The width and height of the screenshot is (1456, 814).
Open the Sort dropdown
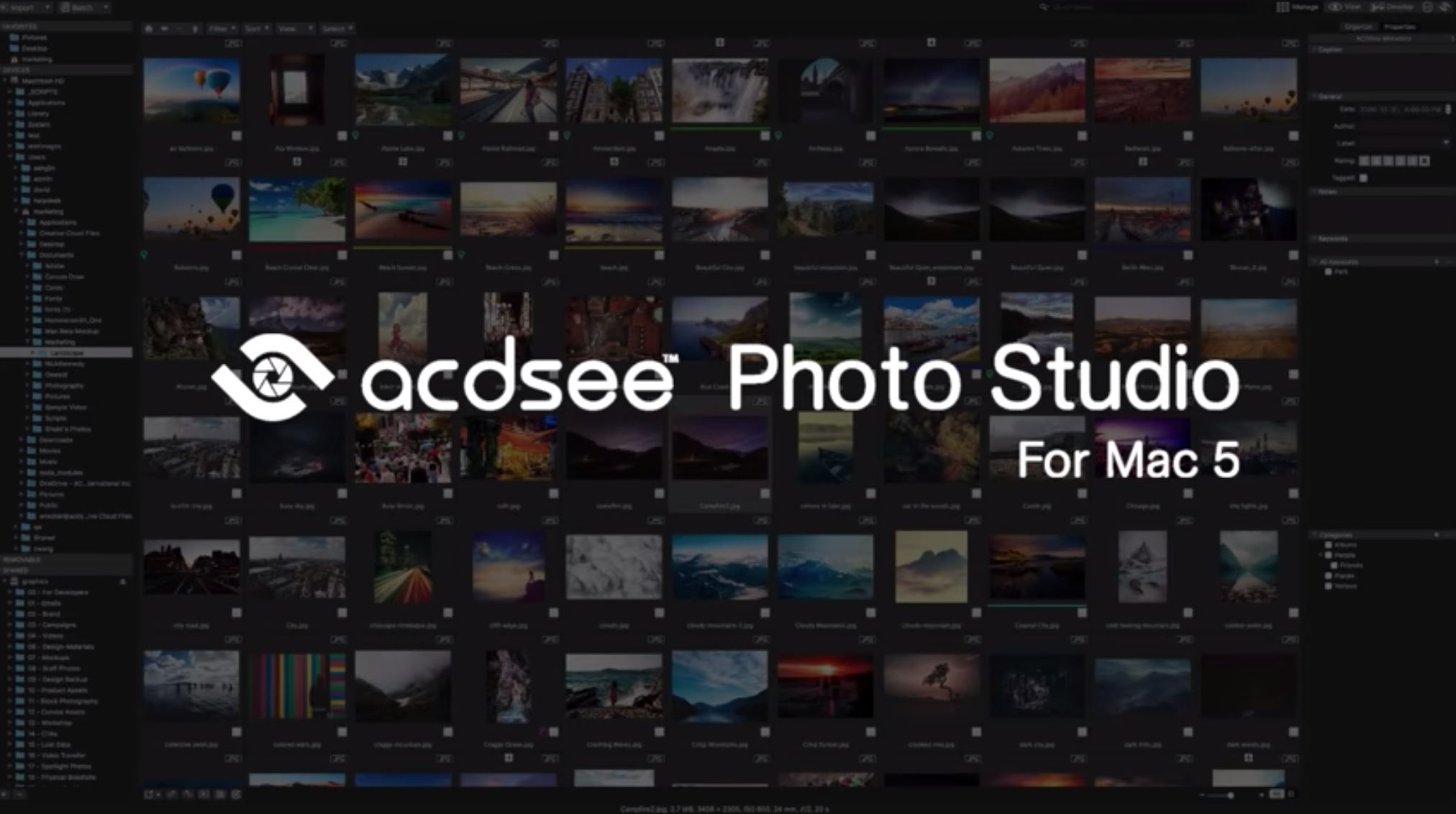coord(256,29)
